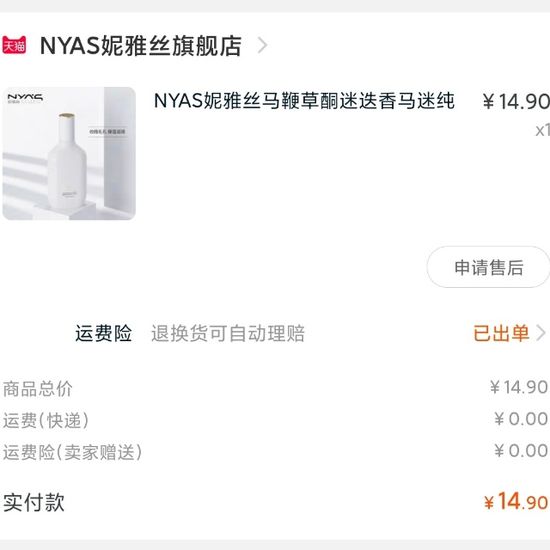Open 已出单 shipping insurance status
The height and width of the screenshot is (550, 550).
coord(501,333)
